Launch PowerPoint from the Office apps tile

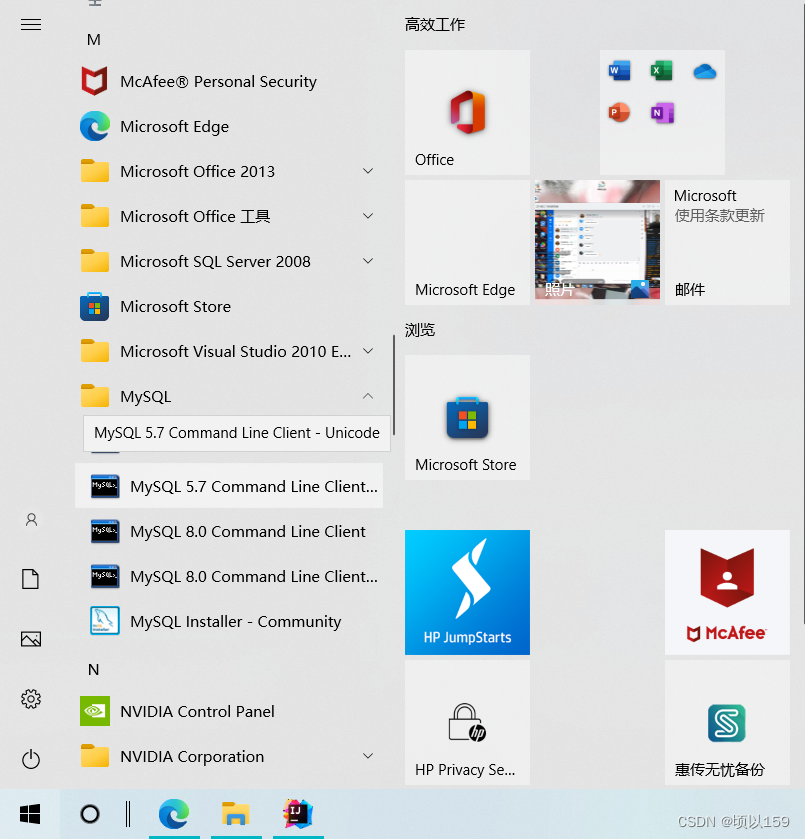pos(619,112)
